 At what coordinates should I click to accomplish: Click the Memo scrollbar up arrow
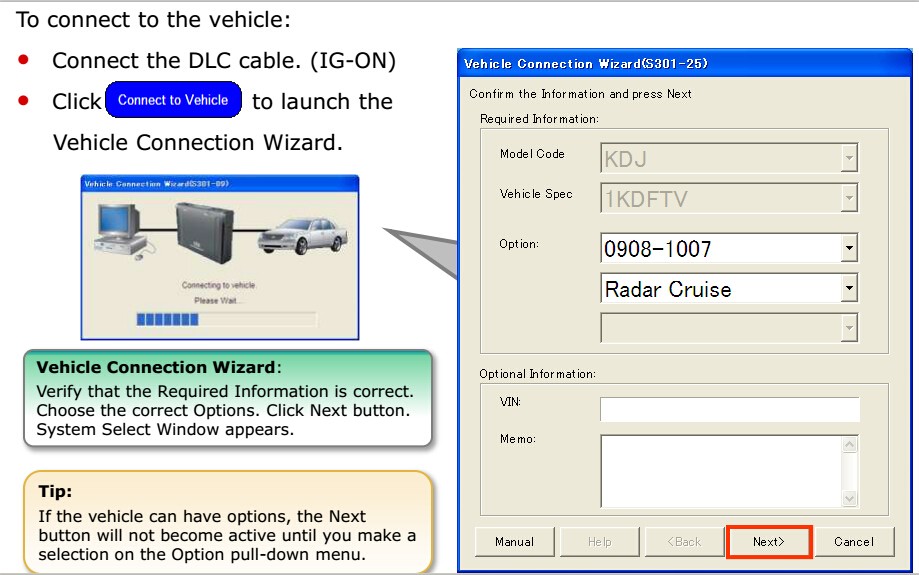(850, 443)
